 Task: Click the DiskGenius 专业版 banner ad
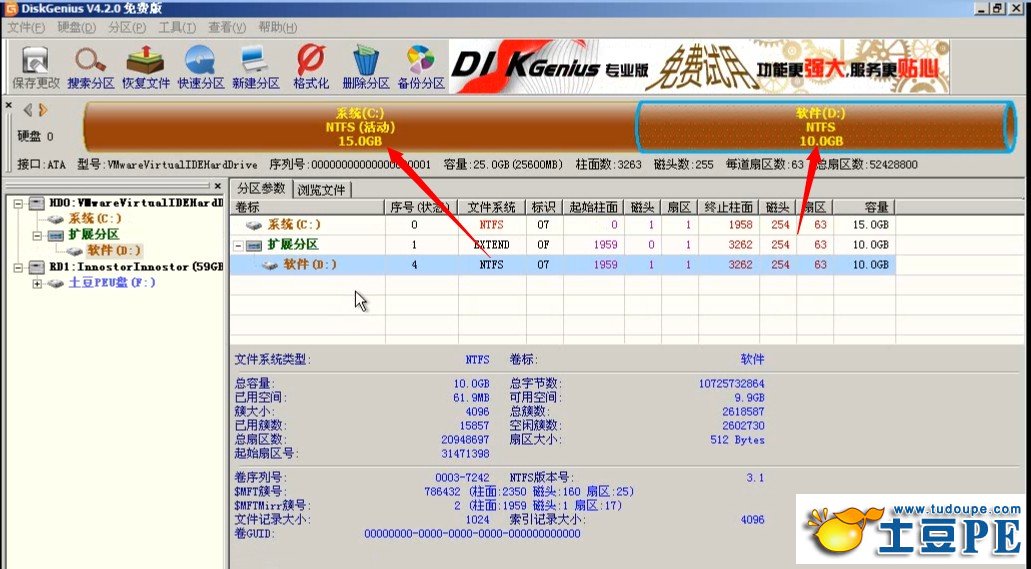(699, 66)
